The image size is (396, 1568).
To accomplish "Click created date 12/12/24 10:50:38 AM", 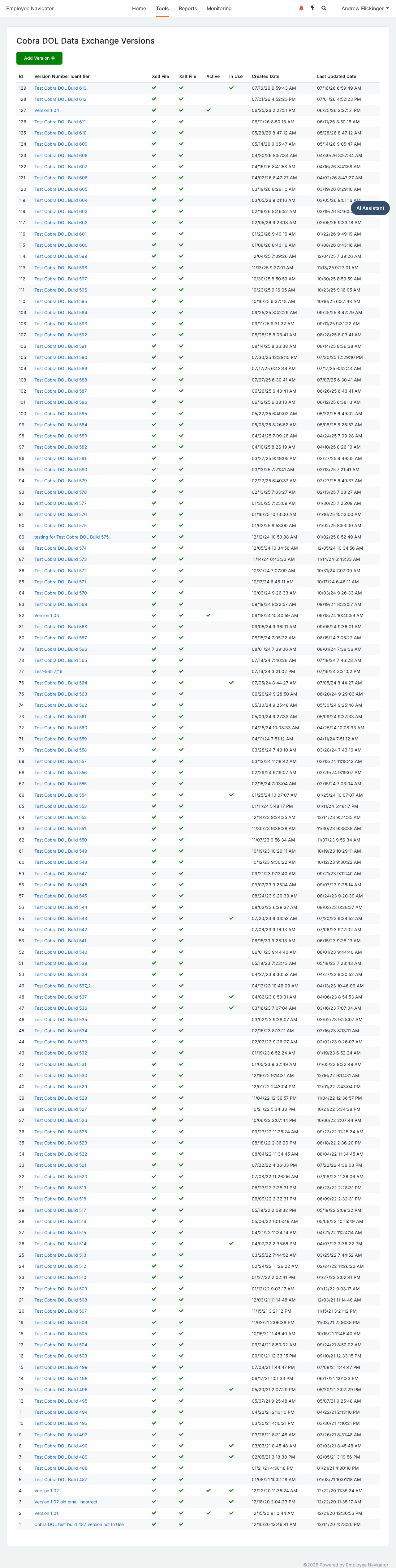I will point(274,537).
